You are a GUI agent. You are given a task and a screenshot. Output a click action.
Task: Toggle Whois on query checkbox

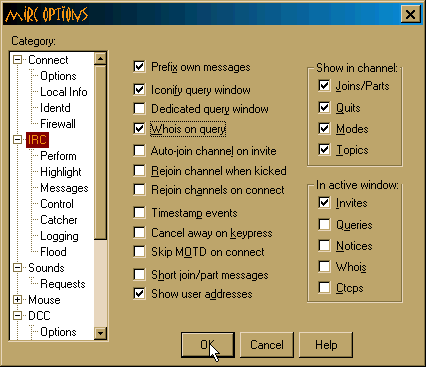[139, 129]
